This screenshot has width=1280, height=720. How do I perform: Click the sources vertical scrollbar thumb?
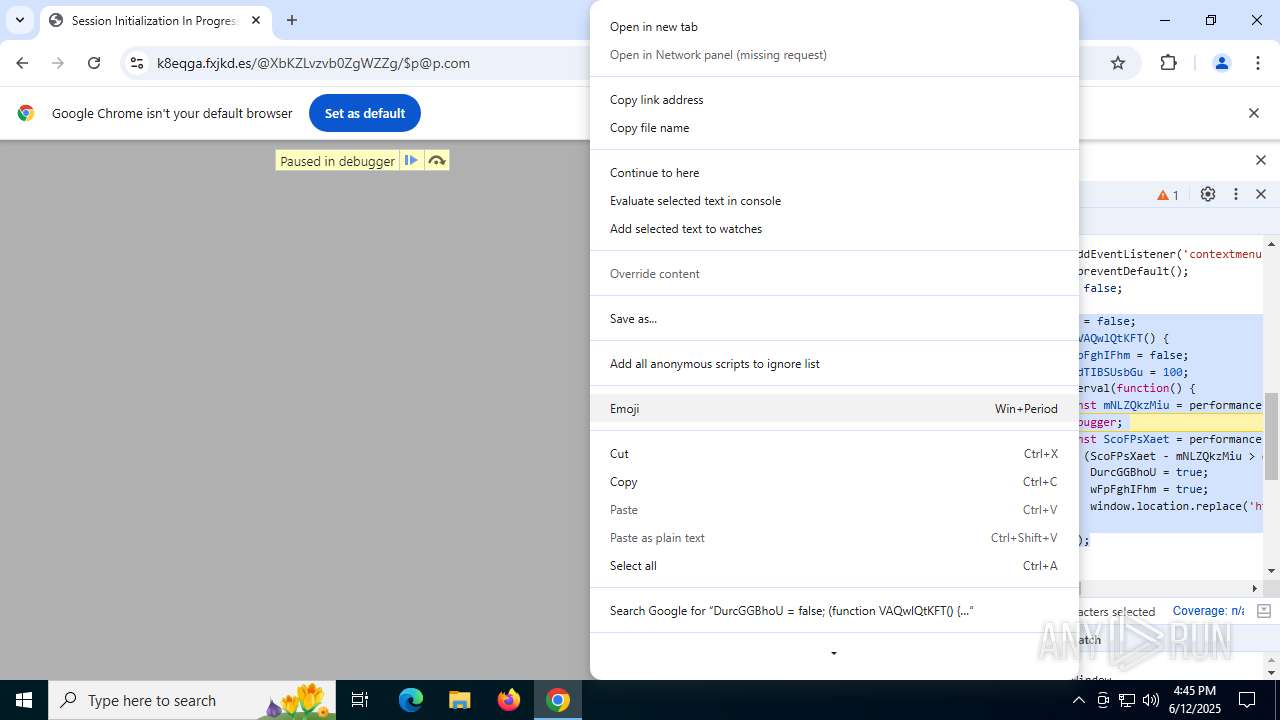pos(1272,437)
